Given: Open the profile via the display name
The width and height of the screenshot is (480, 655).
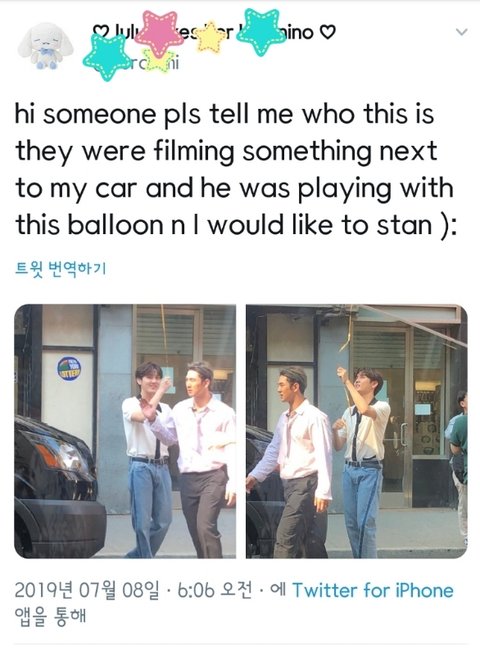Looking at the screenshot, I should click(x=214, y=32).
